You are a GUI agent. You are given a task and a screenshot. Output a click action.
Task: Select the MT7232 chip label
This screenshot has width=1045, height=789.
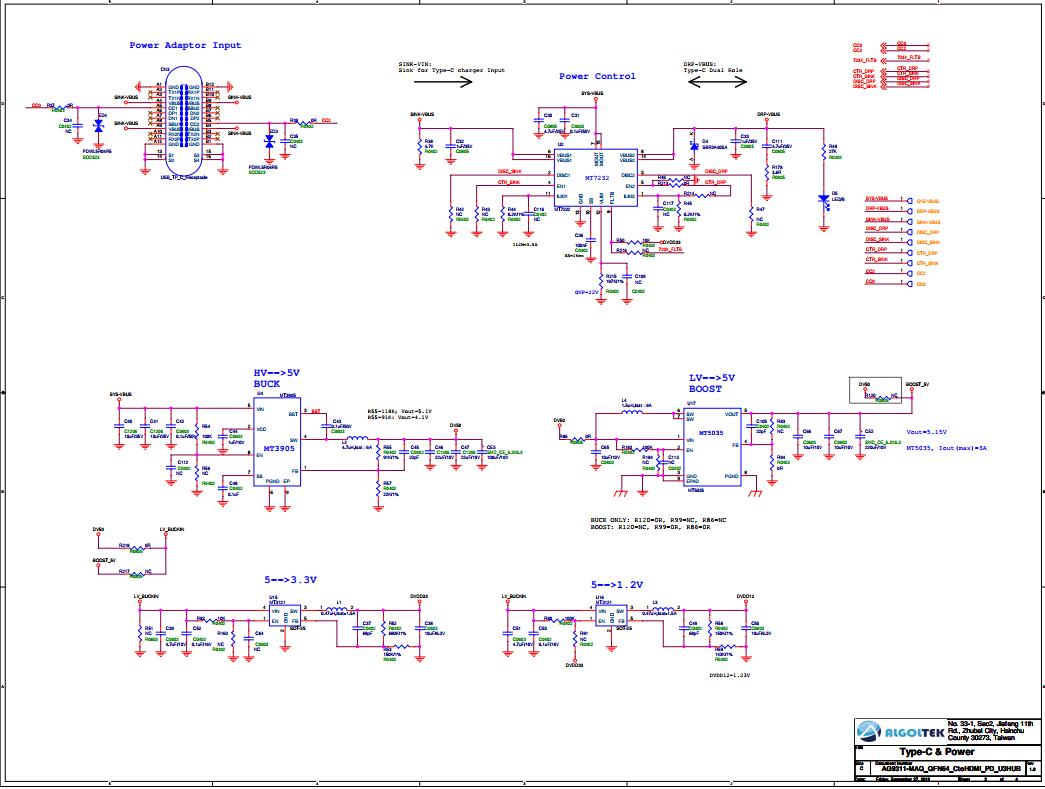coord(597,178)
